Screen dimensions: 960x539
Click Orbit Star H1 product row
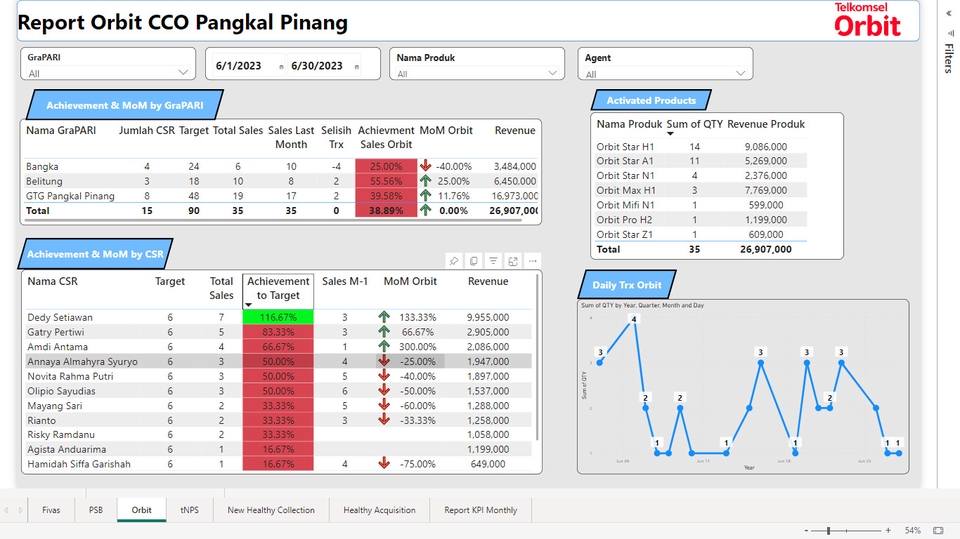point(701,147)
